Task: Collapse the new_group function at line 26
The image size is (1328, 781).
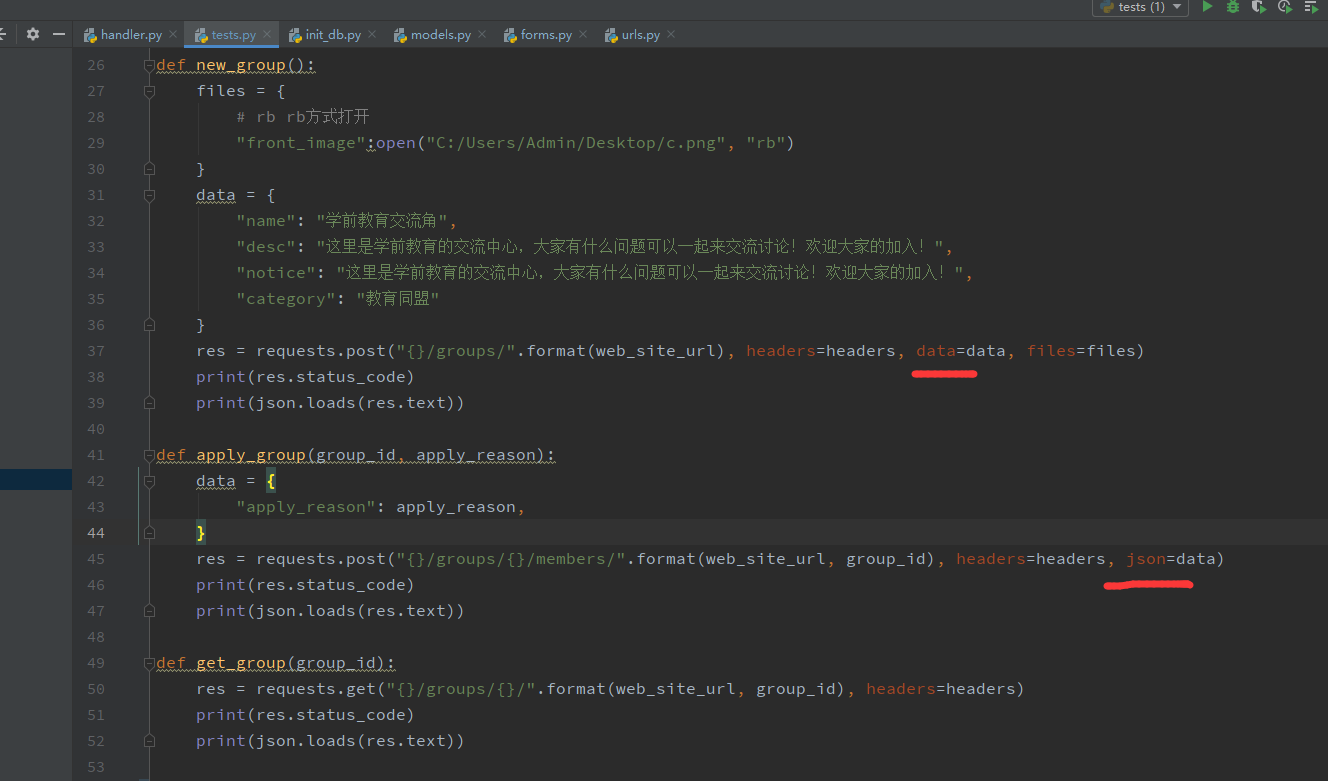Action: (149, 65)
